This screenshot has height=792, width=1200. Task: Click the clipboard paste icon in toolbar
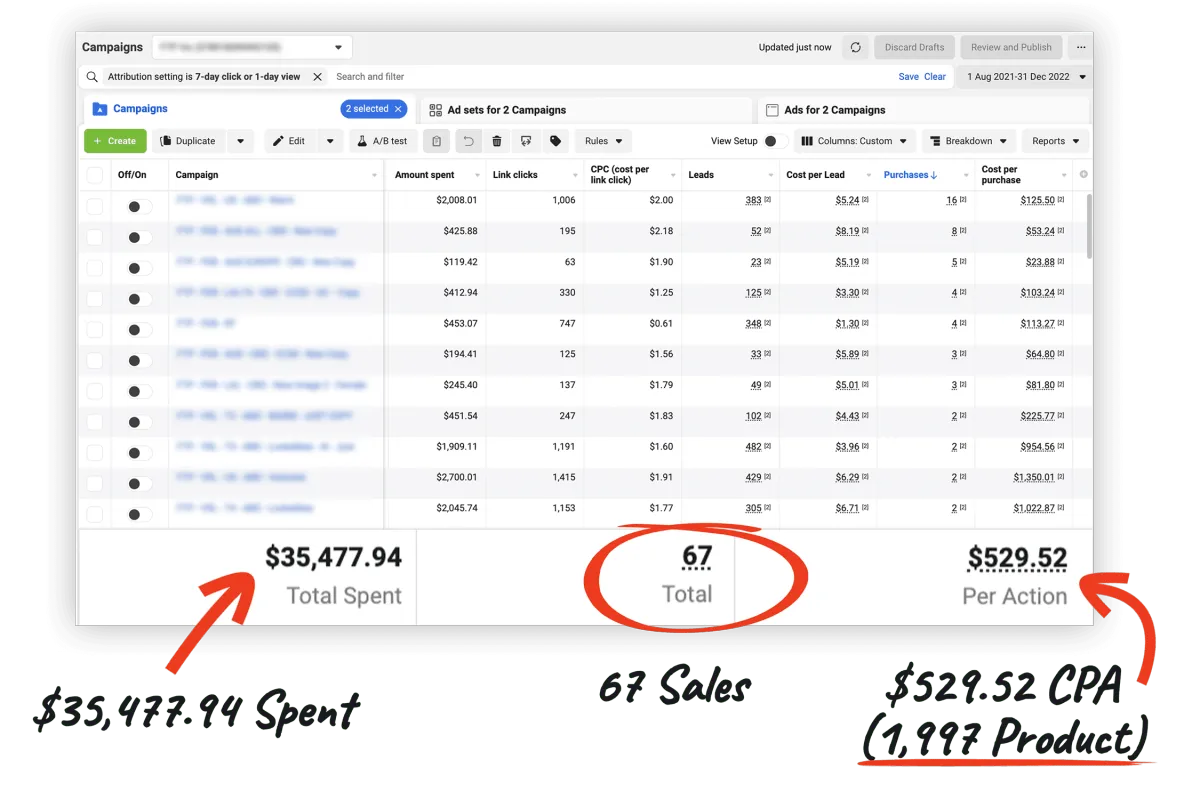coord(436,141)
